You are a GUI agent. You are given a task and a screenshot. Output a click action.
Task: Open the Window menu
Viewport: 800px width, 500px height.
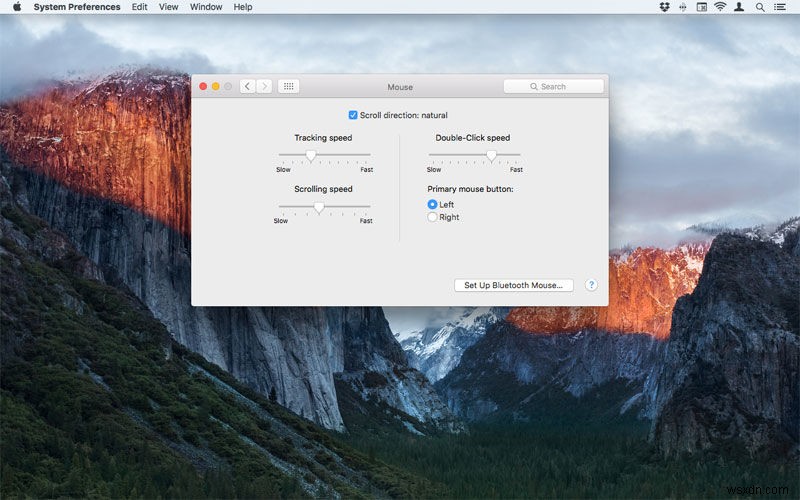[206, 7]
